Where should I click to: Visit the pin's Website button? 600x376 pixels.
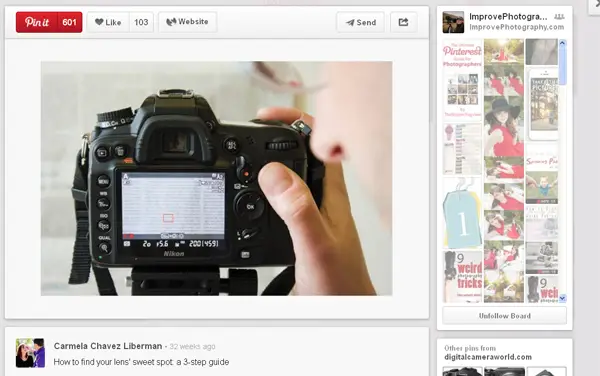(188, 22)
